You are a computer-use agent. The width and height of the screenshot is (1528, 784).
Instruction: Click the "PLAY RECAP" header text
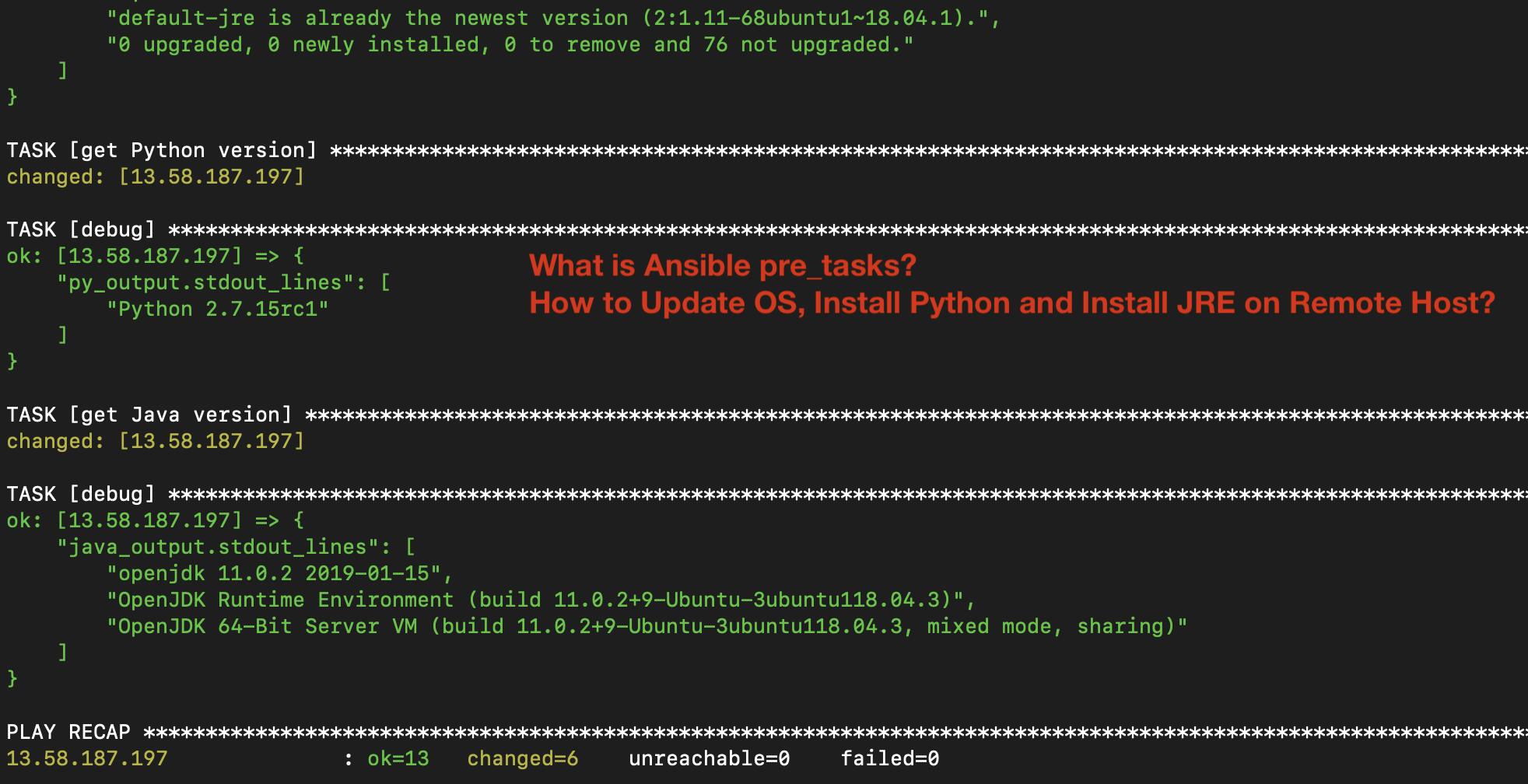click(x=68, y=732)
